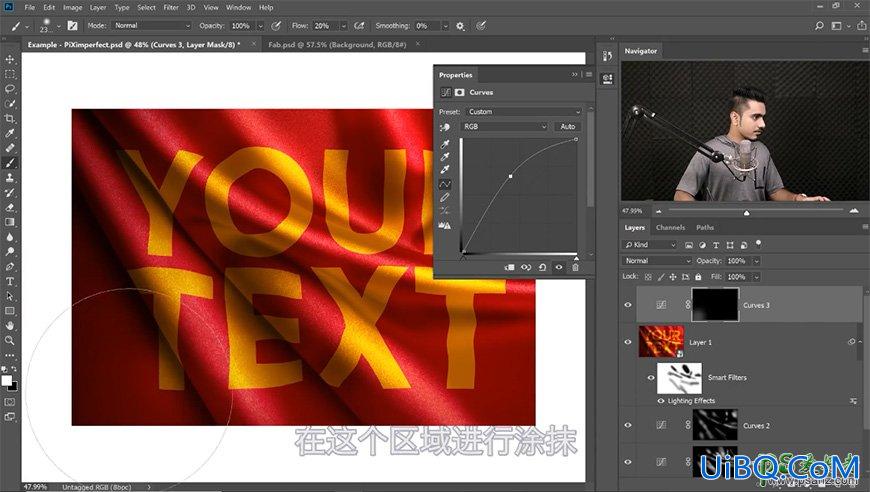Select the Healing Brush tool
Viewport: 870px width, 492px height.
tap(9, 148)
